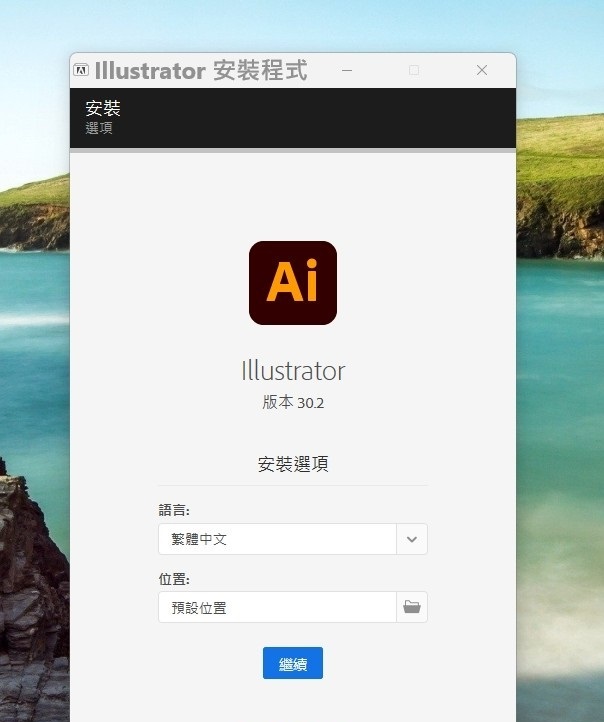The height and width of the screenshot is (722, 604).
Task: Click the 版本 30.2 version text
Action: coord(293,403)
